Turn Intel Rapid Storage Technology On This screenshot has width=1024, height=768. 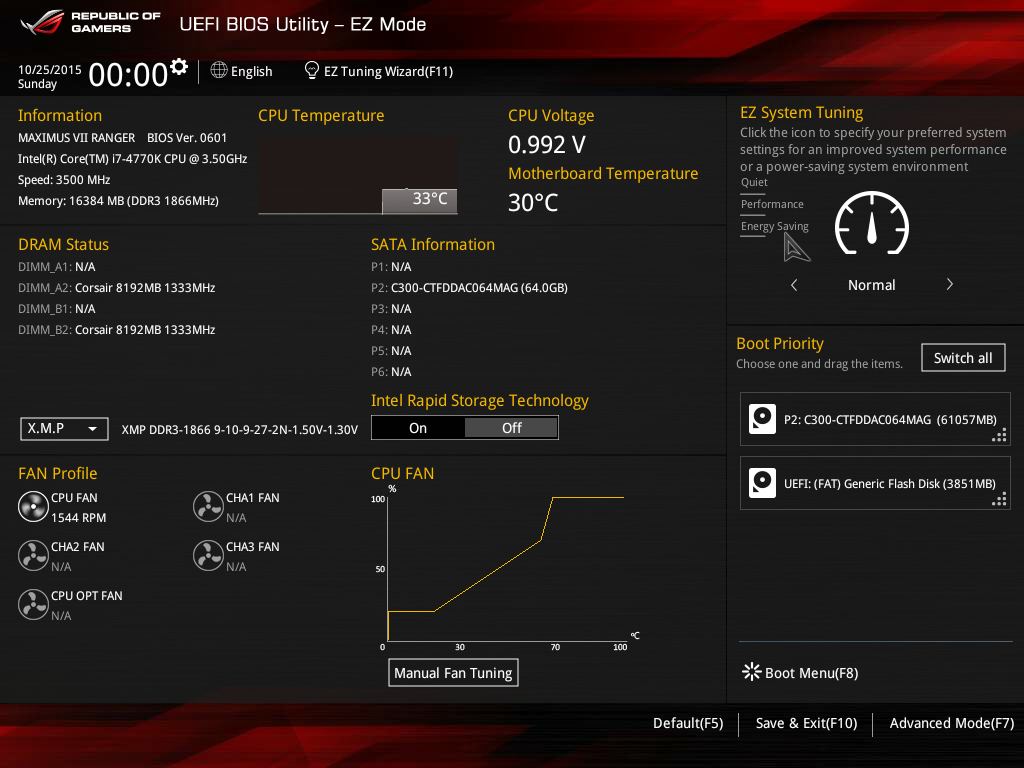[418, 428]
